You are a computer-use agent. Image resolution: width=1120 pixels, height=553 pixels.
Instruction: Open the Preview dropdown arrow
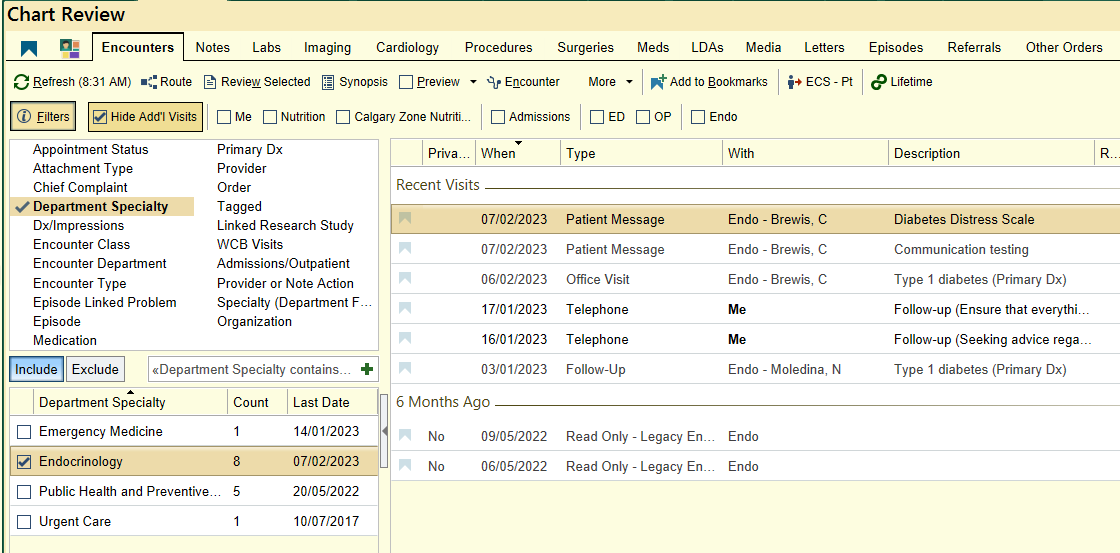[473, 82]
